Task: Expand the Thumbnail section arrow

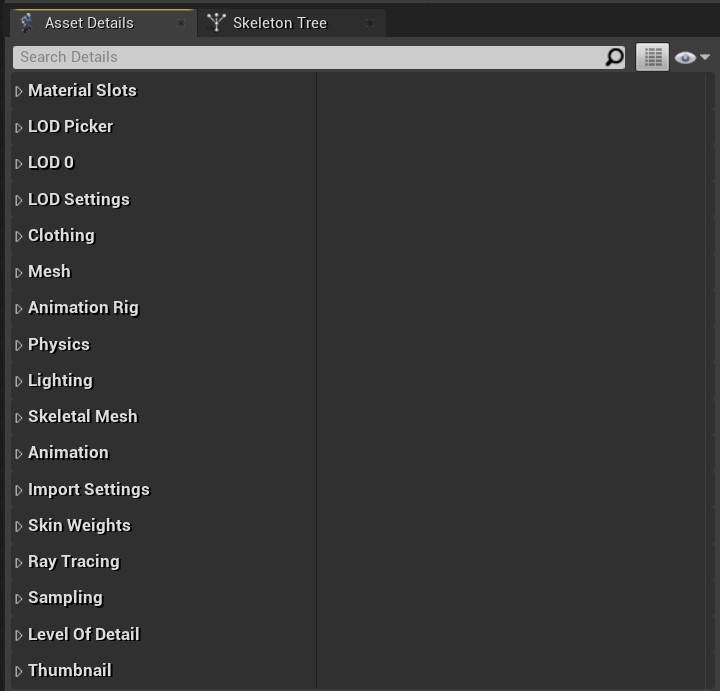Action: point(18,672)
